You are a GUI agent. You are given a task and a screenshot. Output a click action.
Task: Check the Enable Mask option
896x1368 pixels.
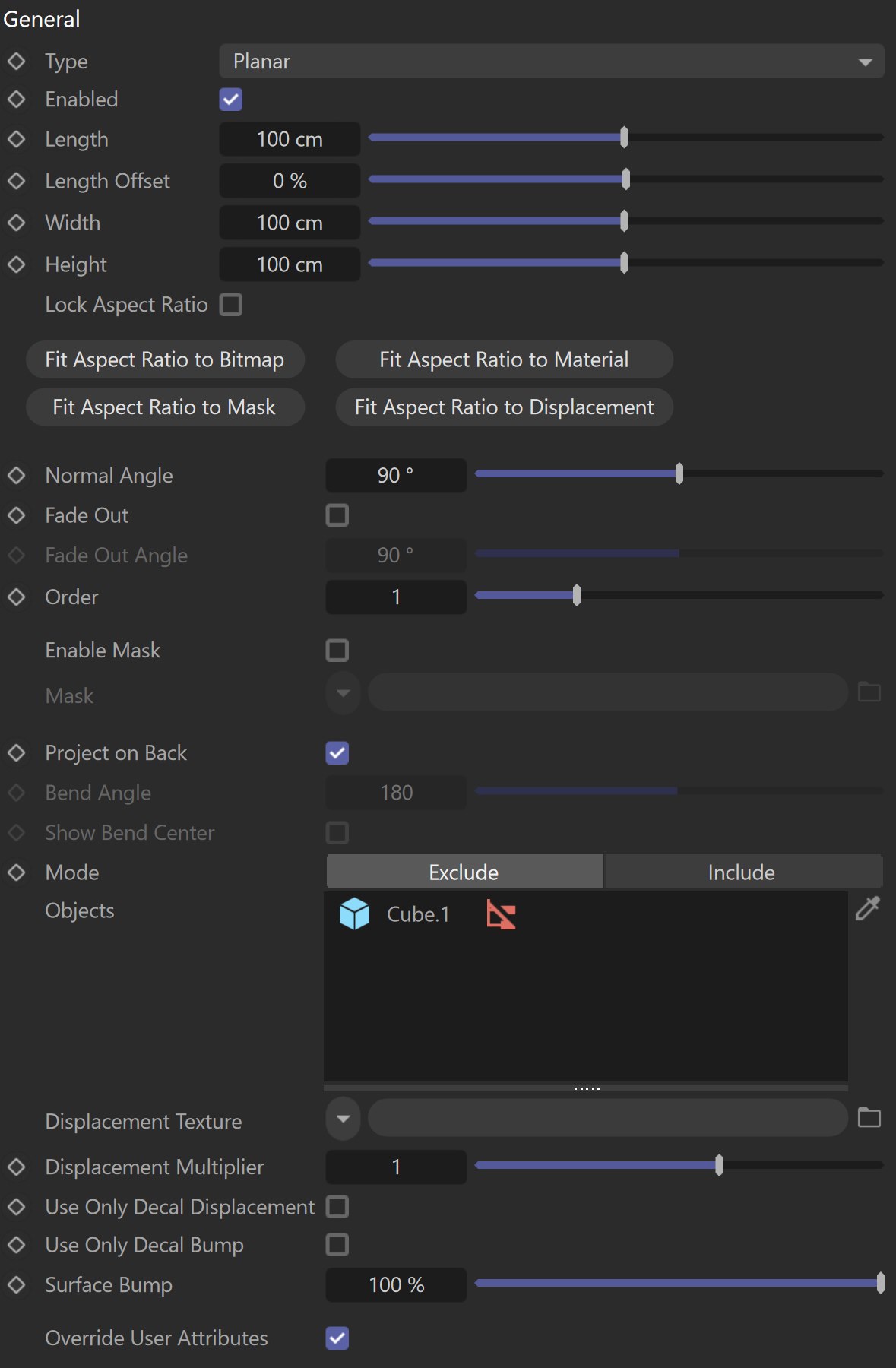[337, 651]
